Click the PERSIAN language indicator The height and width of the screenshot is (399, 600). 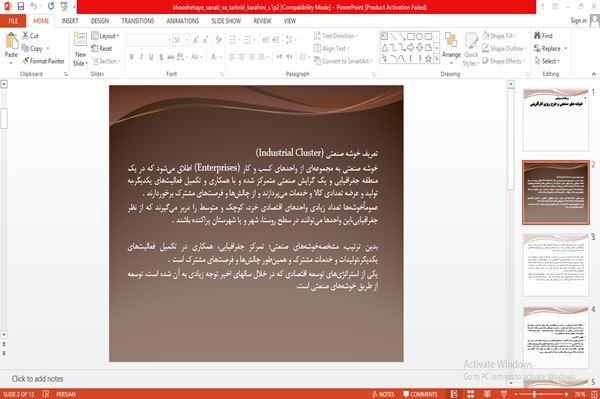(66, 394)
